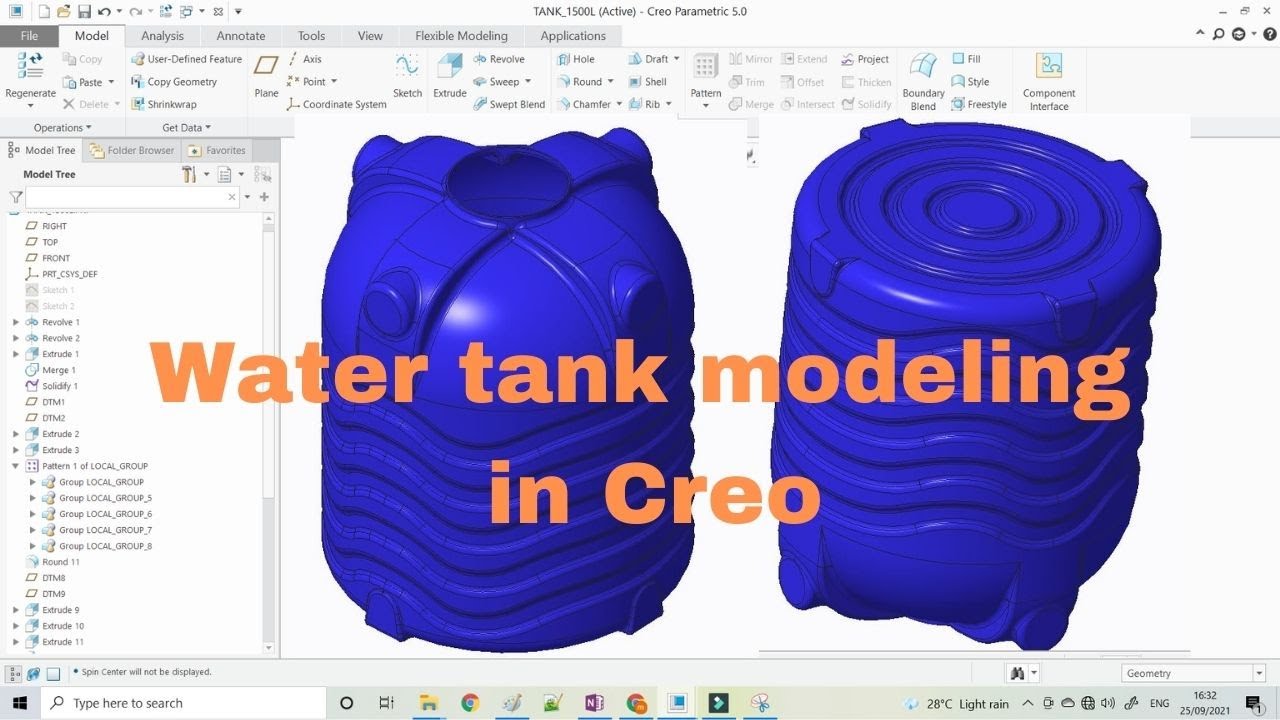Click the model tree filter funnel icon
This screenshot has height=720, width=1280.
(16, 198)
